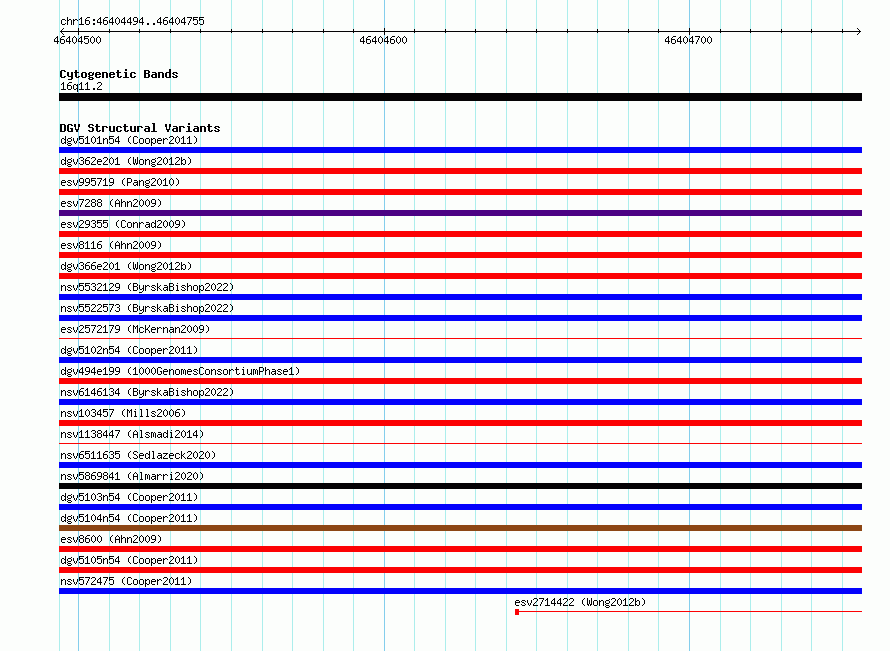Click the purple bar under esv7288
Image resolution: width=890 pixels, height=651 pixels.
pos(460,213)
